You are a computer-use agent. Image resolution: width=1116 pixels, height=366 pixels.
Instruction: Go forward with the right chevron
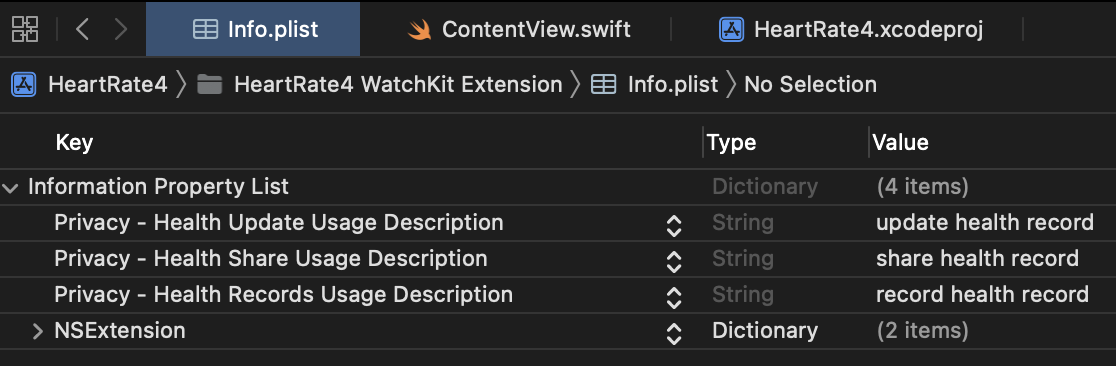[x=121, y=29]
